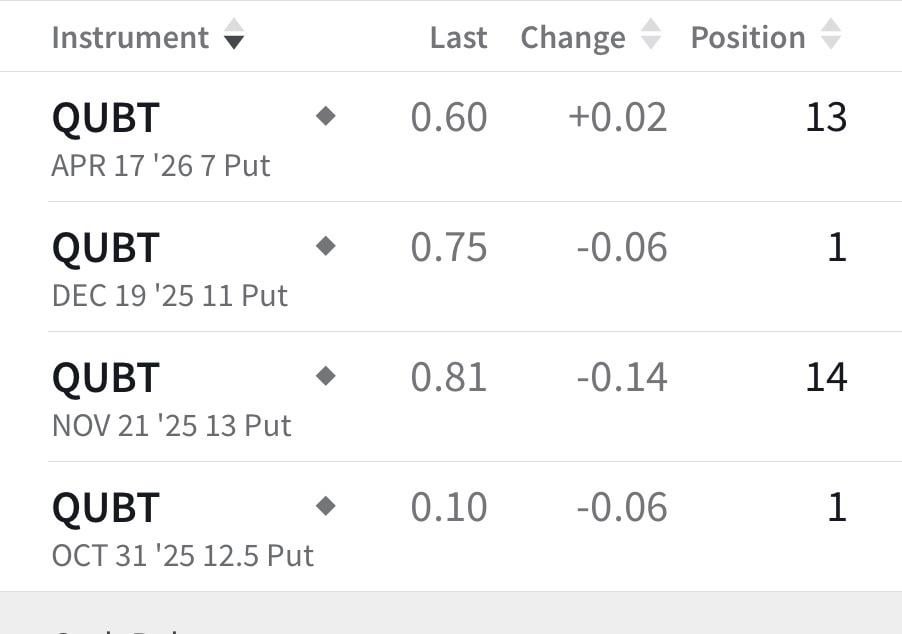Sort by Position column arrows

pyautogui.click(x=830, y=35)
